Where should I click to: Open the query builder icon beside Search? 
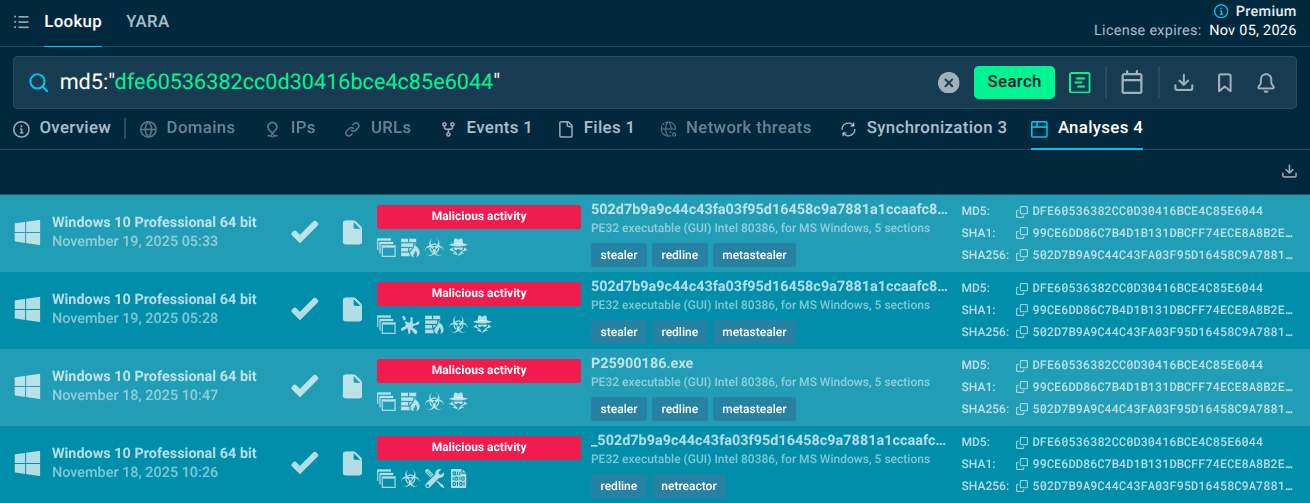1079,83
